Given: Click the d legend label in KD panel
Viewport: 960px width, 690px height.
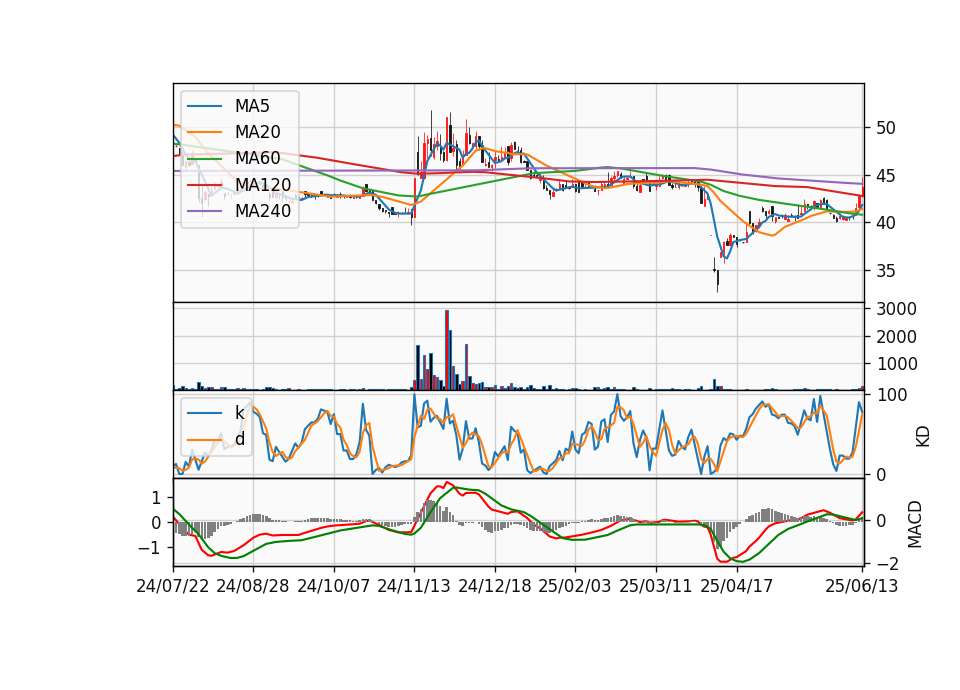Looking at the screenshot, I should [240, 438].
